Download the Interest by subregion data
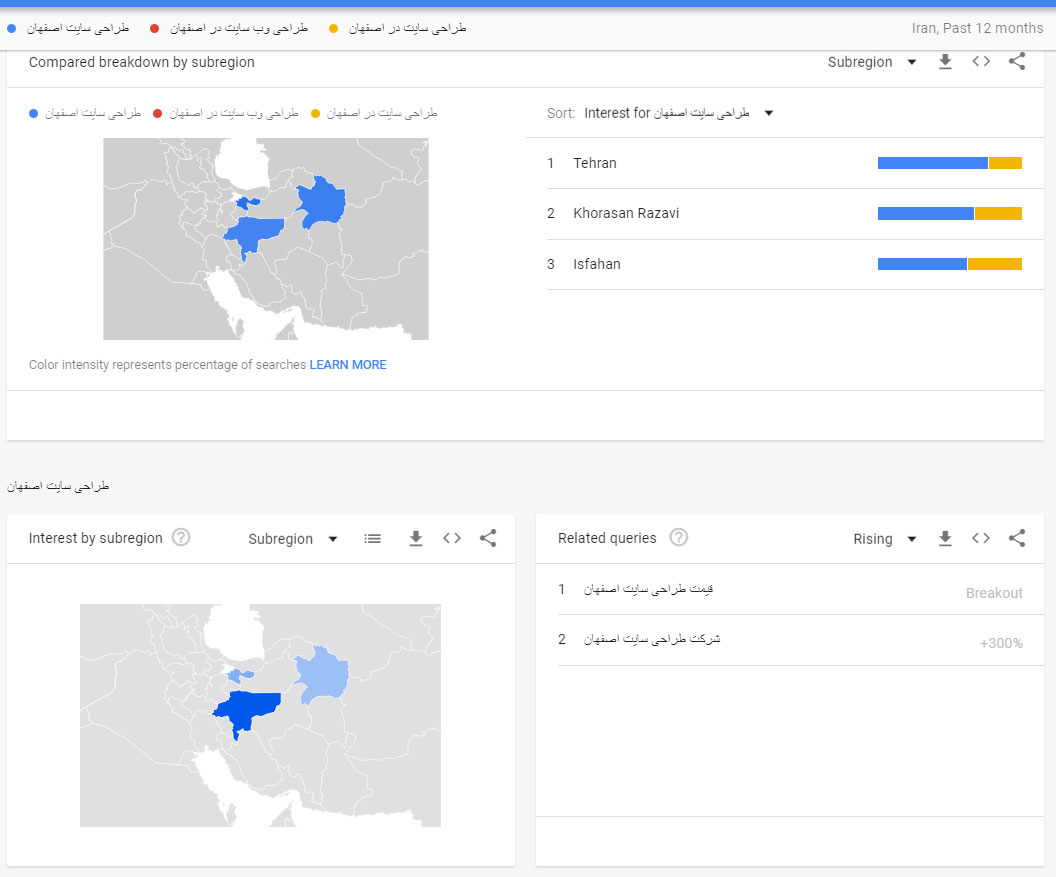Viewport: 1056px width, 877px height. [x=416, y=538]
